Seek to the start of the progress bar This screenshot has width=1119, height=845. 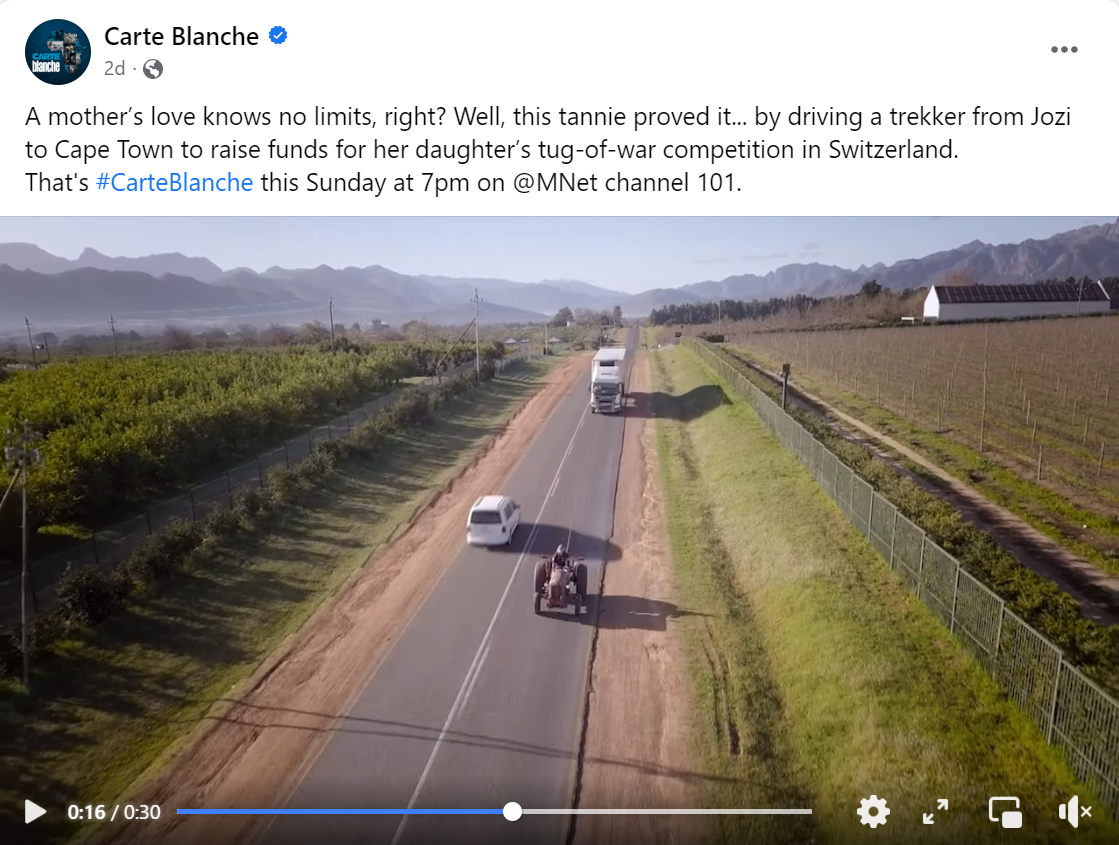[x=179, y=811]
